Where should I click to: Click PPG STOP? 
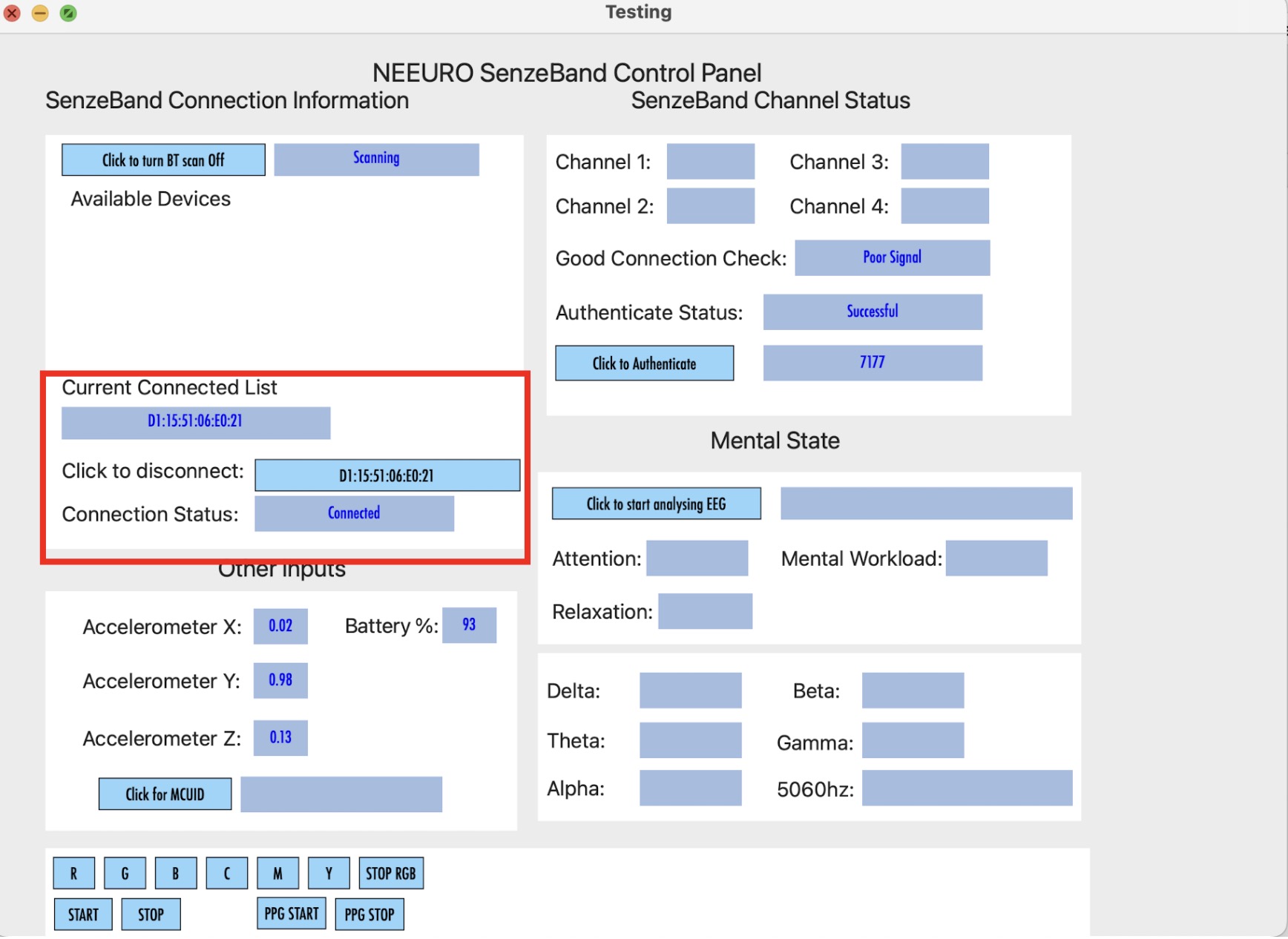369,913
